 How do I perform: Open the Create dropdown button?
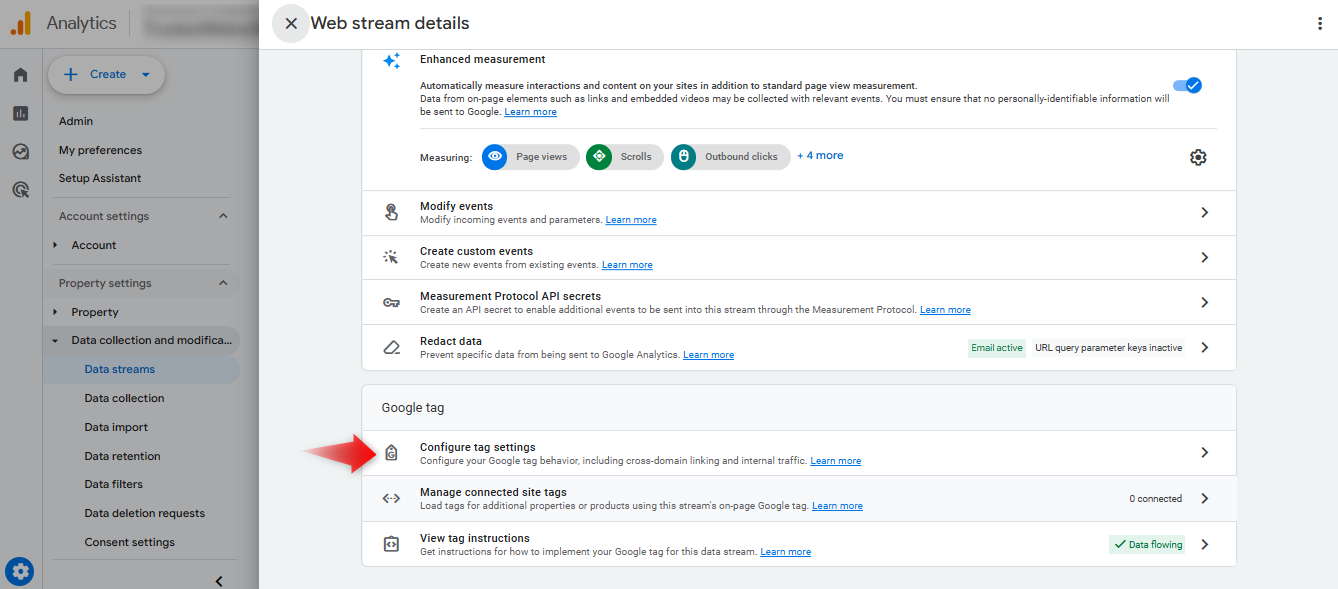pyautogui.click(x=106, y=74)
